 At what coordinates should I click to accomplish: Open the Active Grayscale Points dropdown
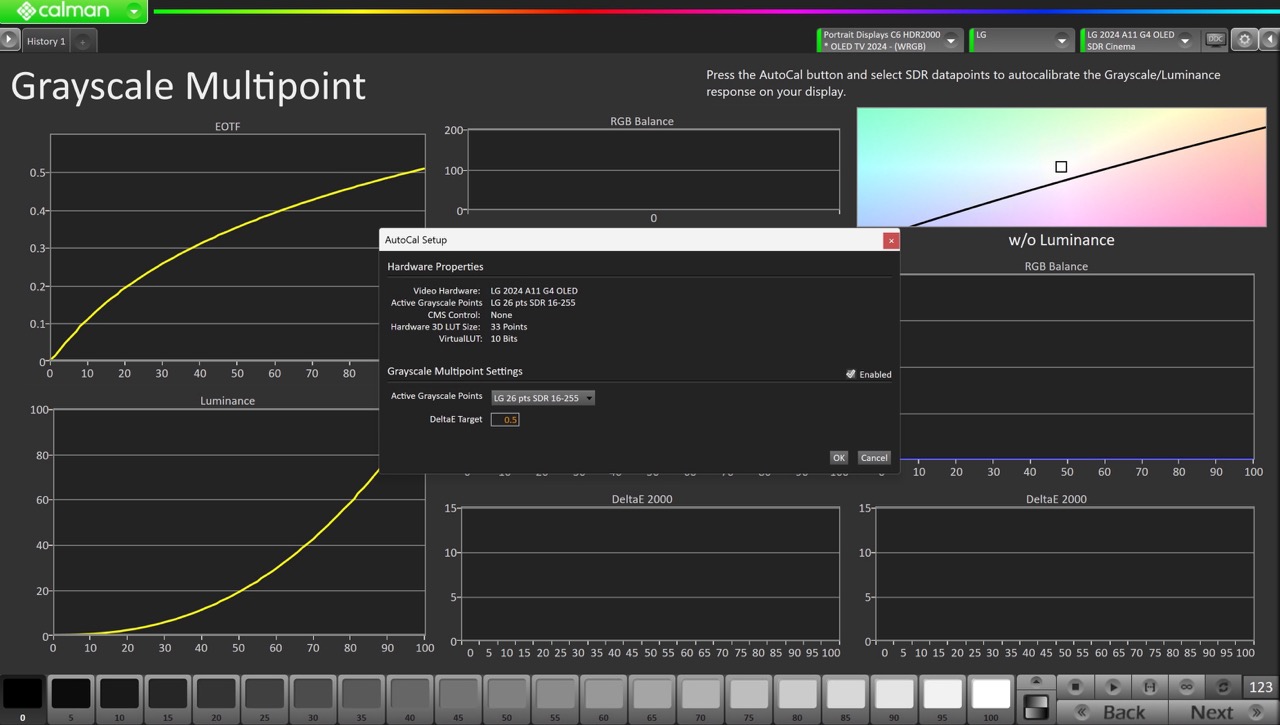543,398
